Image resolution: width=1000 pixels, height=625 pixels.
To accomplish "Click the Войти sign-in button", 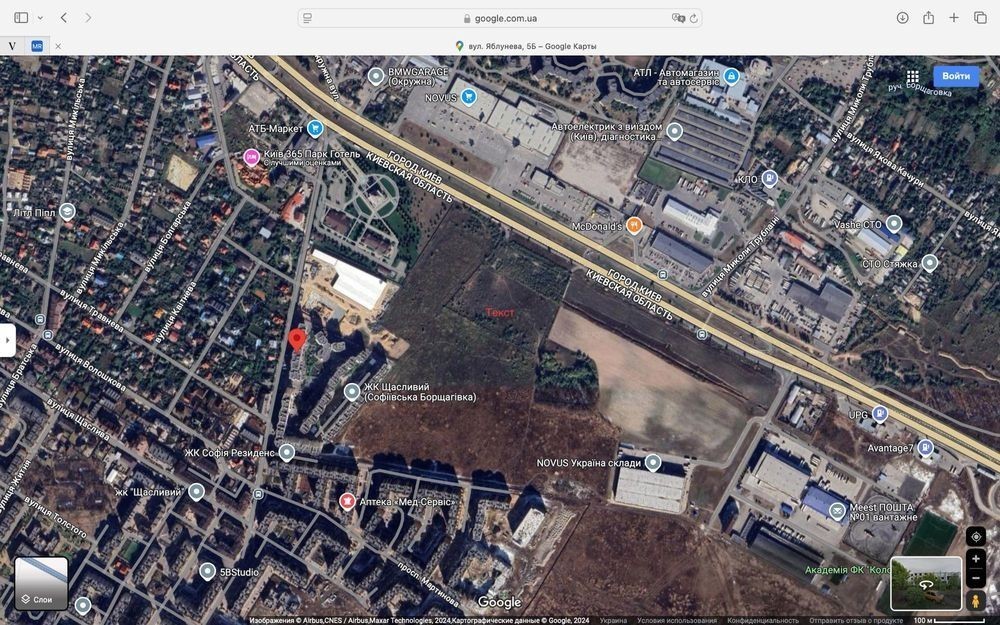I will click(x=956, y=76).
